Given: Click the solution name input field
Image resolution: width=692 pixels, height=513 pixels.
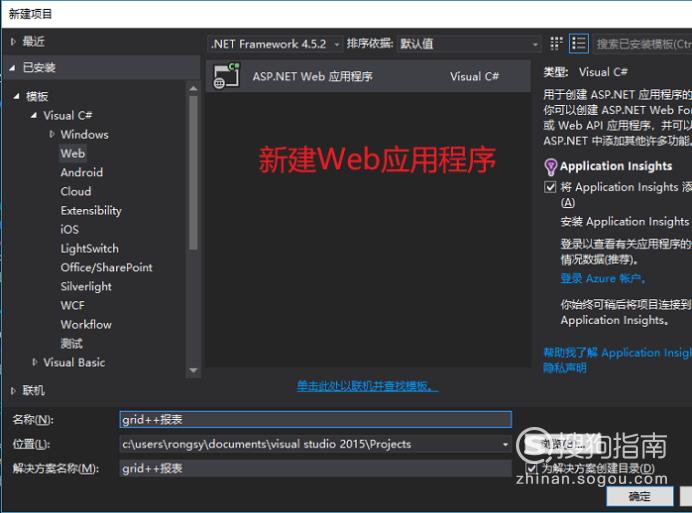Looking at the screenshot, I should (316, 468).
